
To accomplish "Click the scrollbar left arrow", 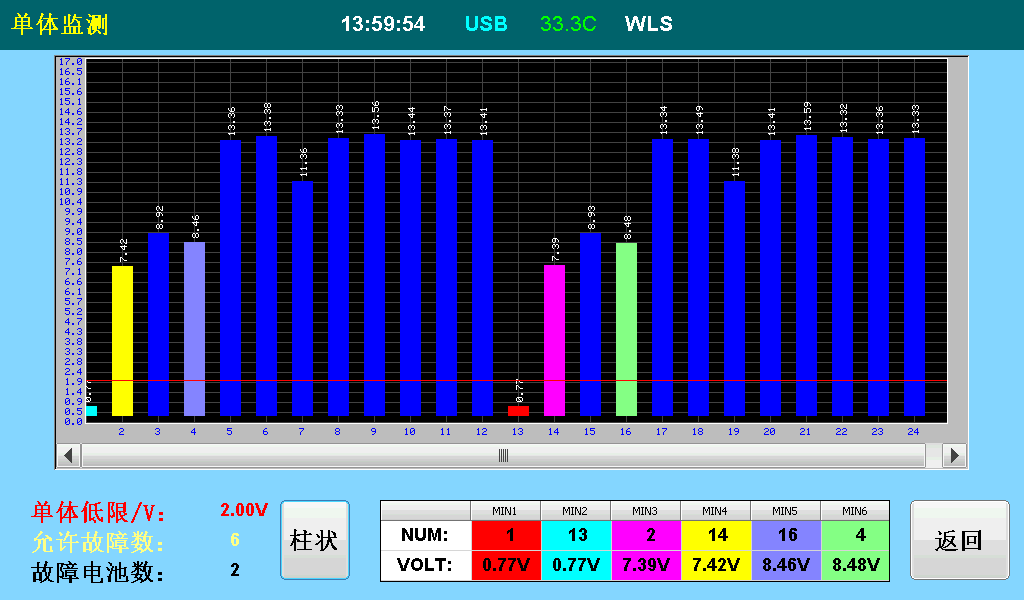I will pyautogui.click(x=68, y=455).
